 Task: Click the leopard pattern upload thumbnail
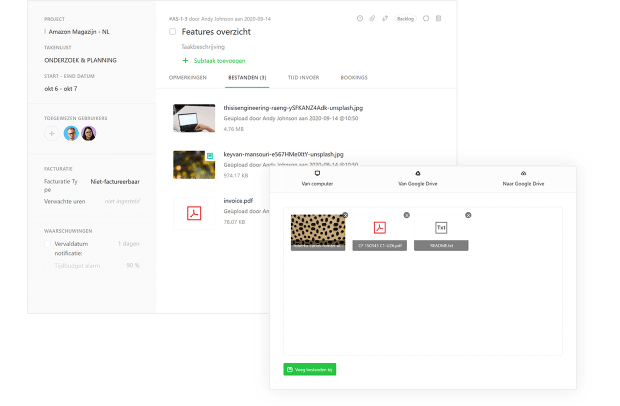coord(318,230)
